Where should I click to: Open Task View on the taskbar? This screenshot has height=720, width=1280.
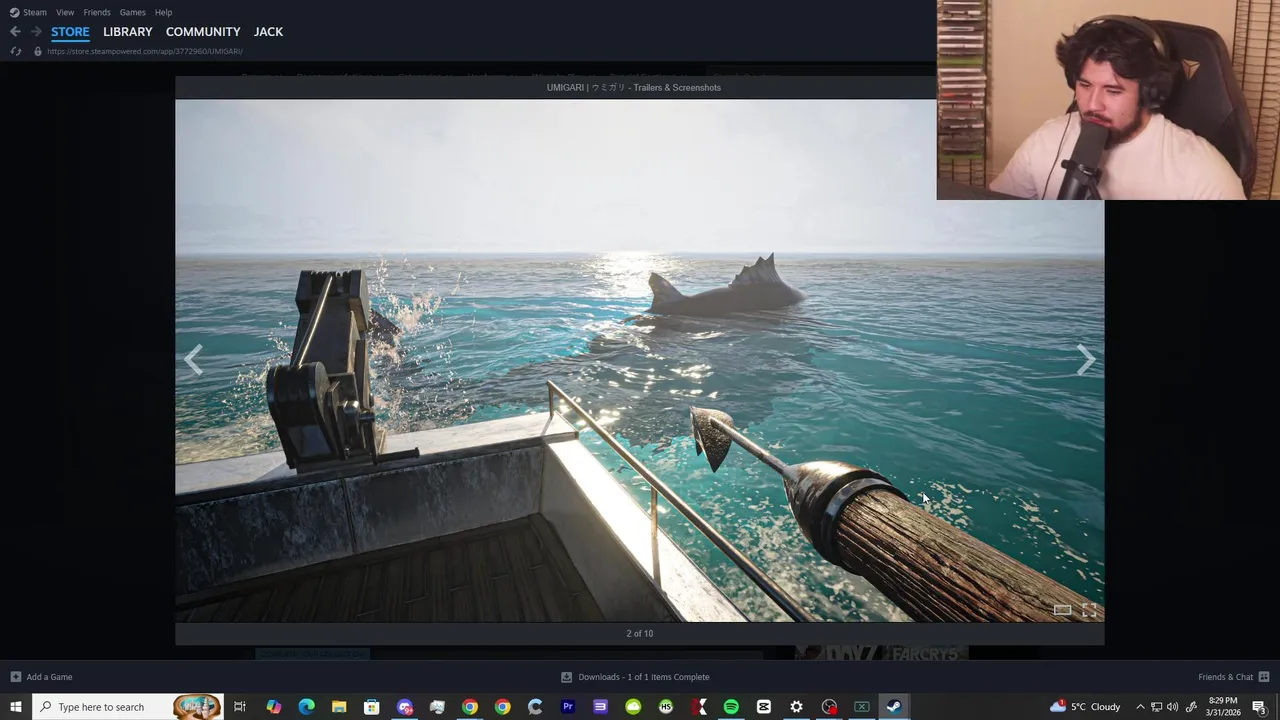240,707
